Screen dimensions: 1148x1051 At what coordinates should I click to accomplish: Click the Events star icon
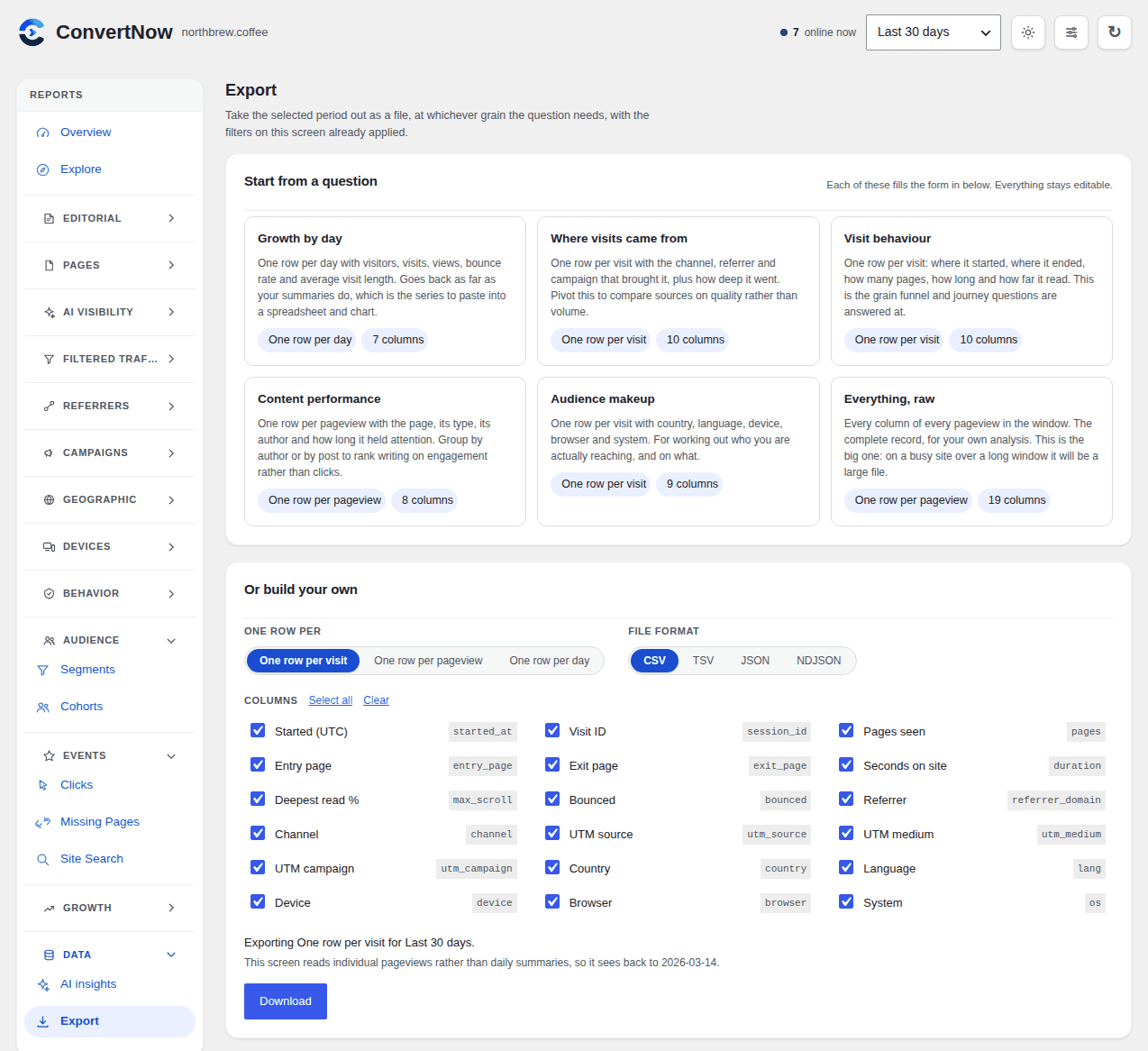[49, 756]
